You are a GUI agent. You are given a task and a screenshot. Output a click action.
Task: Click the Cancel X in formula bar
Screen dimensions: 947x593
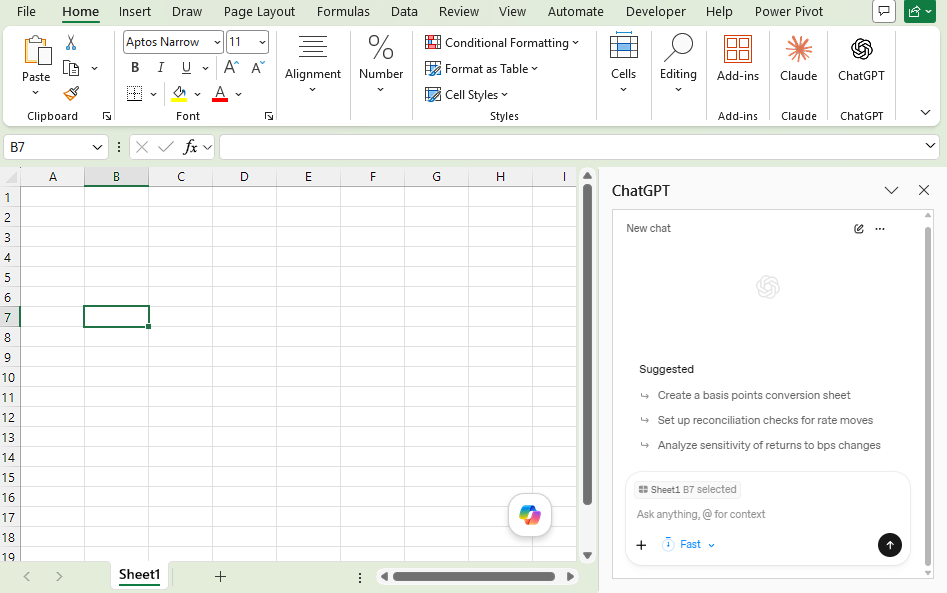point(142,147)
